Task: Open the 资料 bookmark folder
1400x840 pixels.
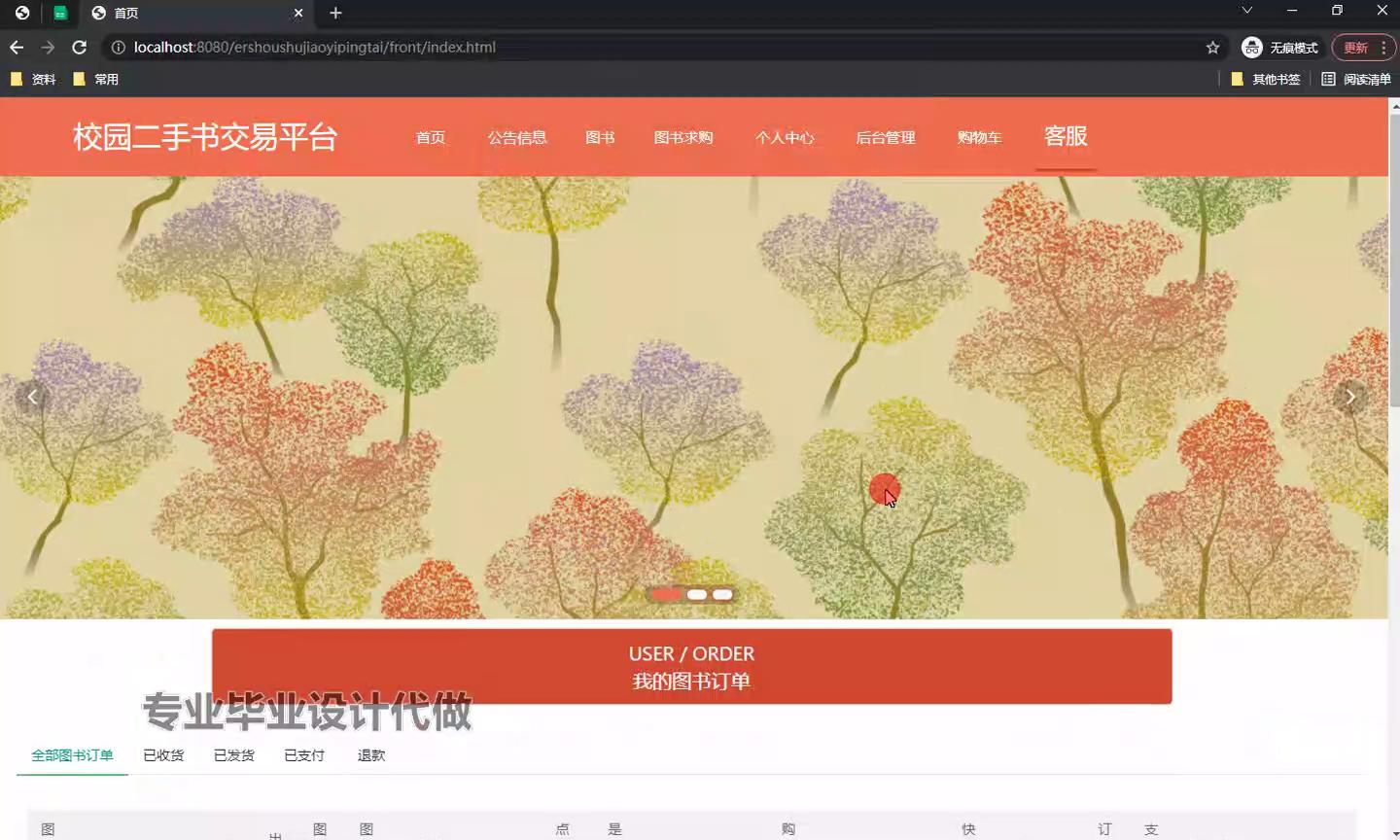Action: point(33,79)
